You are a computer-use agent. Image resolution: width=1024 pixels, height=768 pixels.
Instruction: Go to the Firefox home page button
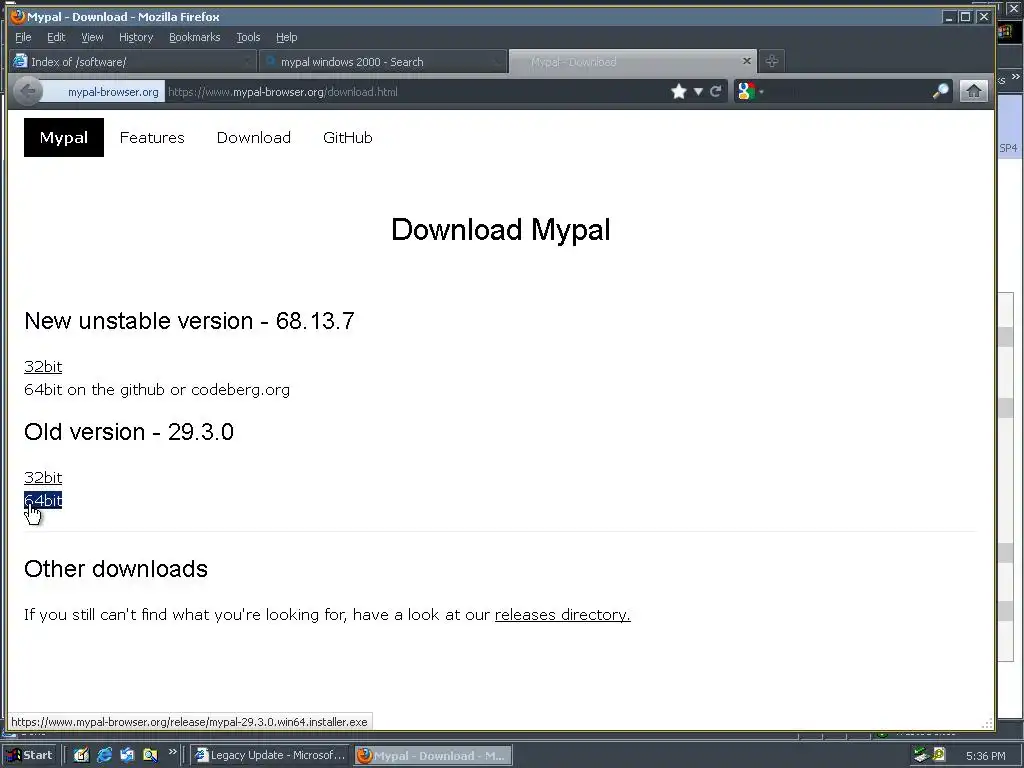click(x=973, y=91)
